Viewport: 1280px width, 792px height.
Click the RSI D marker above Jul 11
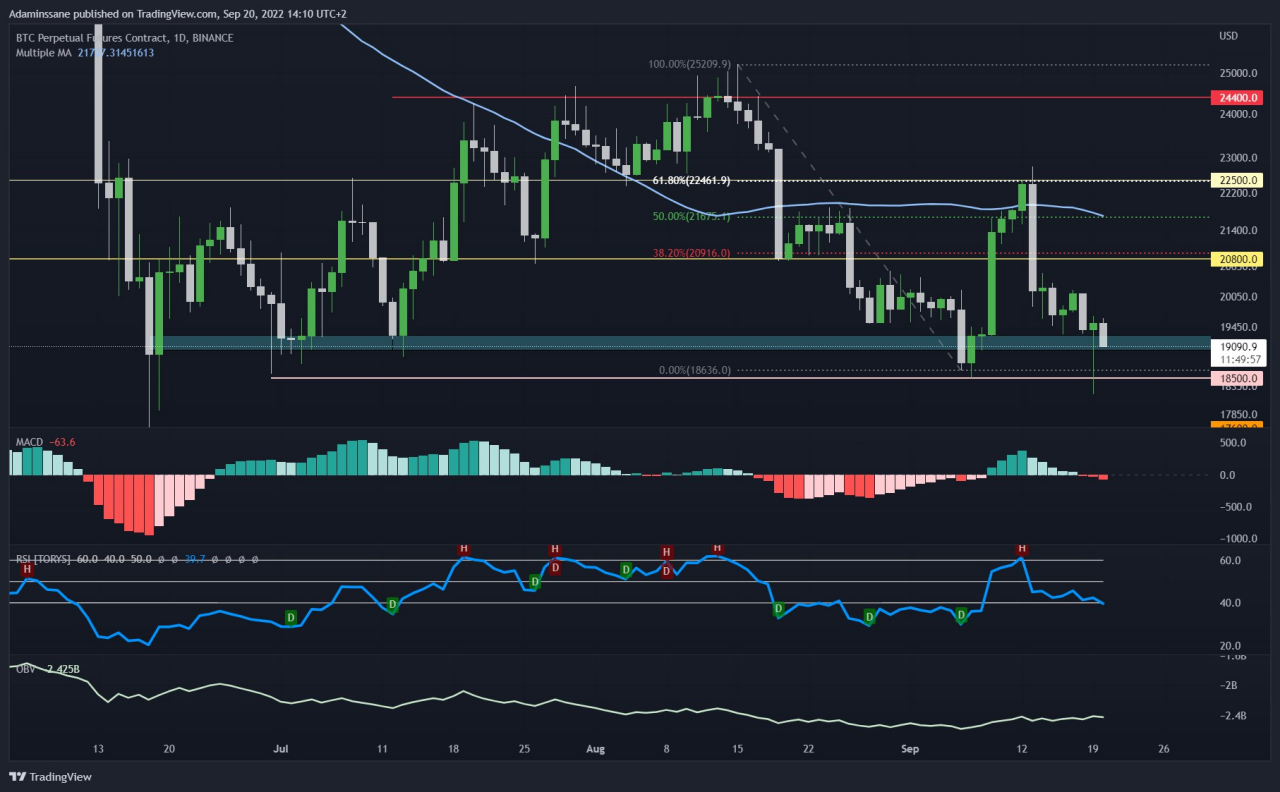coord(392,604)
